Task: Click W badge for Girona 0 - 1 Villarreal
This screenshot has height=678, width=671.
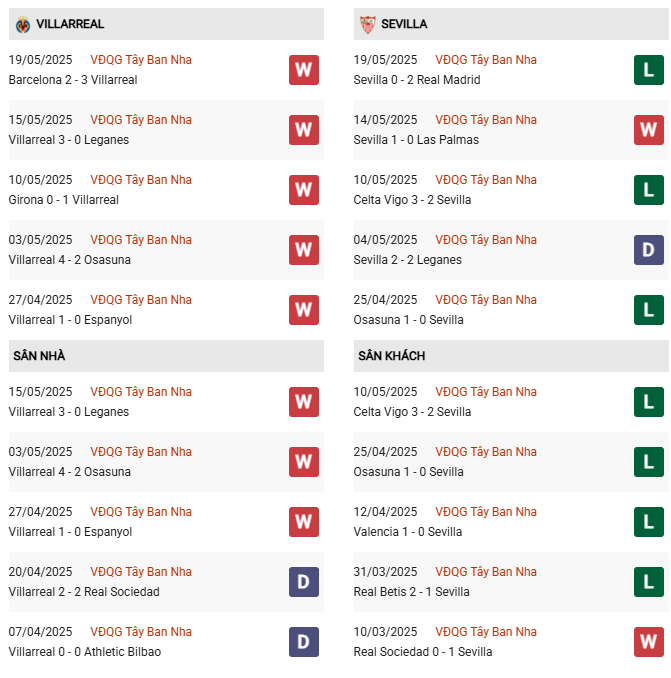Action: pos(304,190)
